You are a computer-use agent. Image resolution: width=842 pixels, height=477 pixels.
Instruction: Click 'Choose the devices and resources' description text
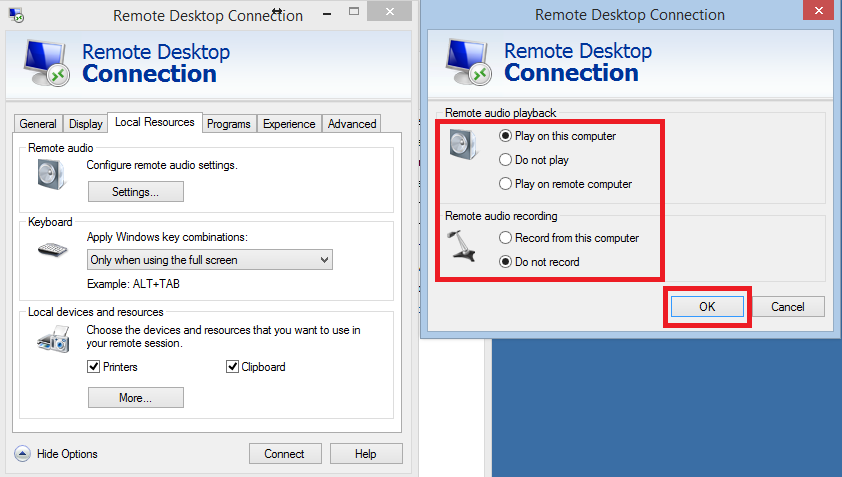pyautogui.click(x=223, y=336)
